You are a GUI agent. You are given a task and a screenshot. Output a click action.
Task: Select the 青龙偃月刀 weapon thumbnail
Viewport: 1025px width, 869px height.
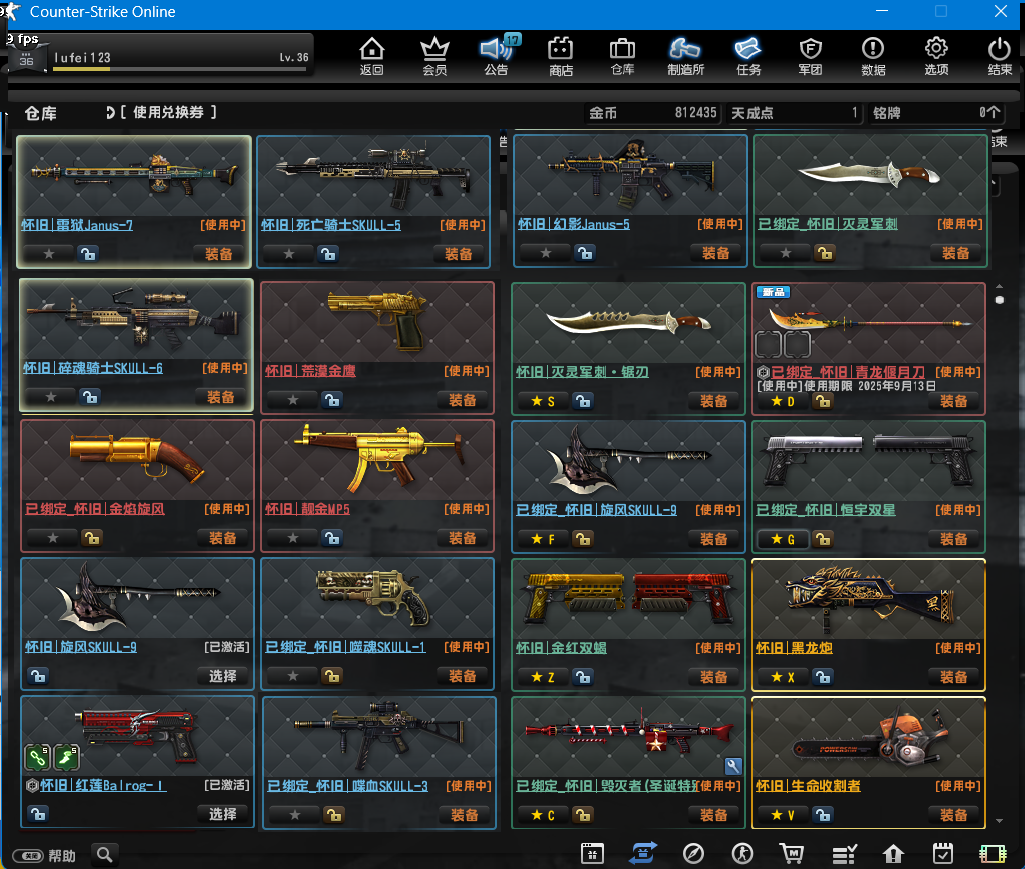click(868, 322)
